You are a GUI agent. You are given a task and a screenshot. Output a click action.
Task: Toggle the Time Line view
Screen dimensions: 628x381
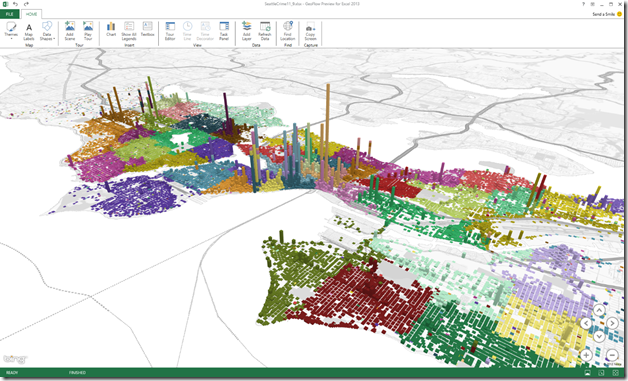coord(187,31)
